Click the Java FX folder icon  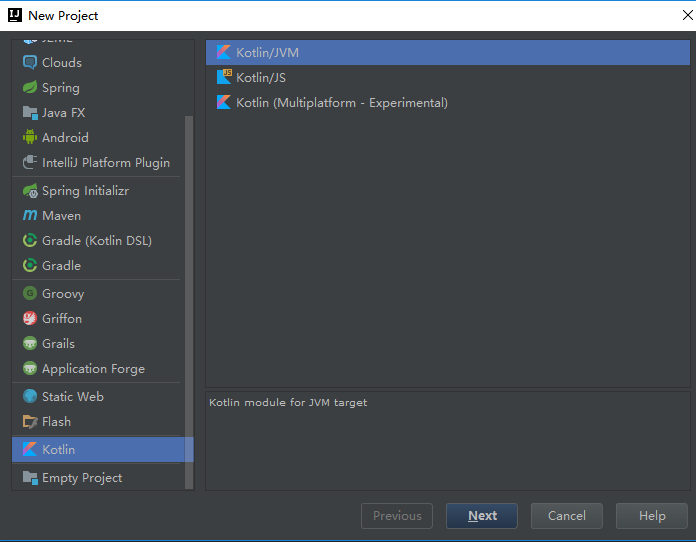point(30,113)
